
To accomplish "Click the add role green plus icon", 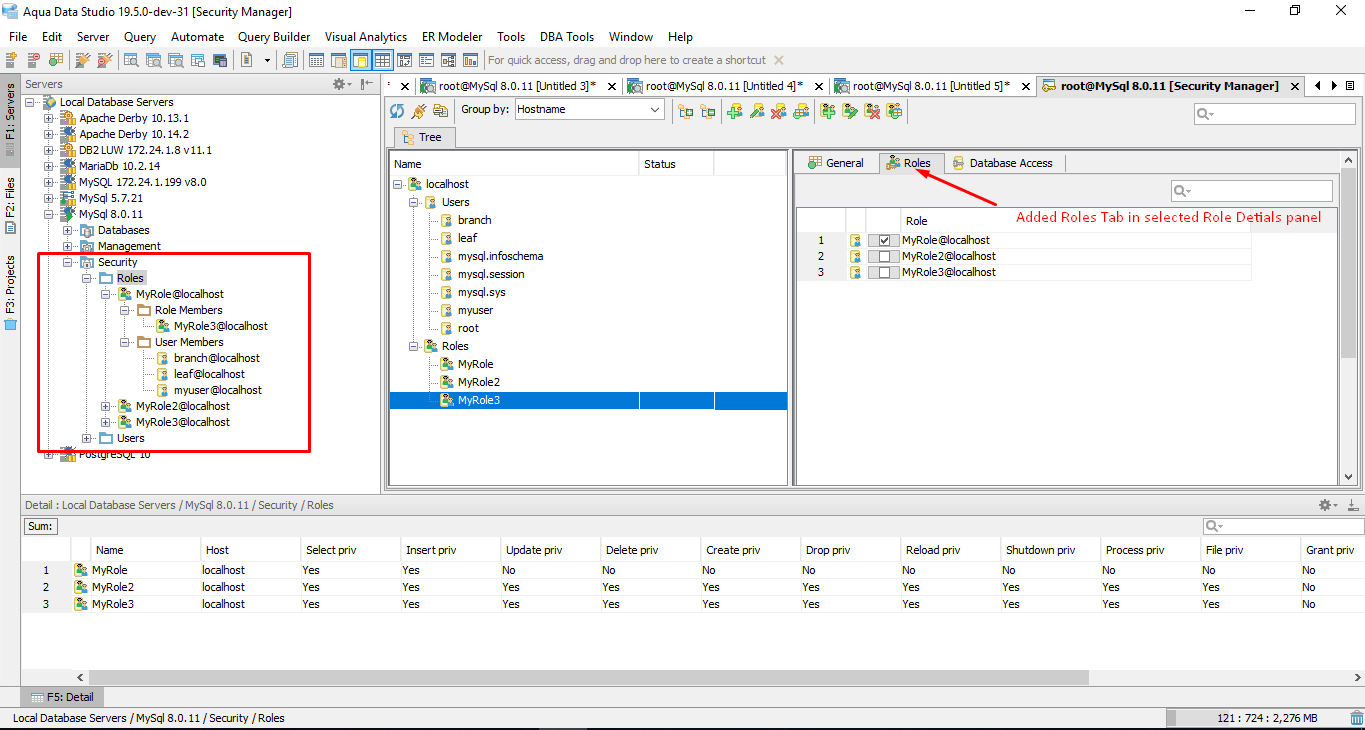I will coord(828,111).
